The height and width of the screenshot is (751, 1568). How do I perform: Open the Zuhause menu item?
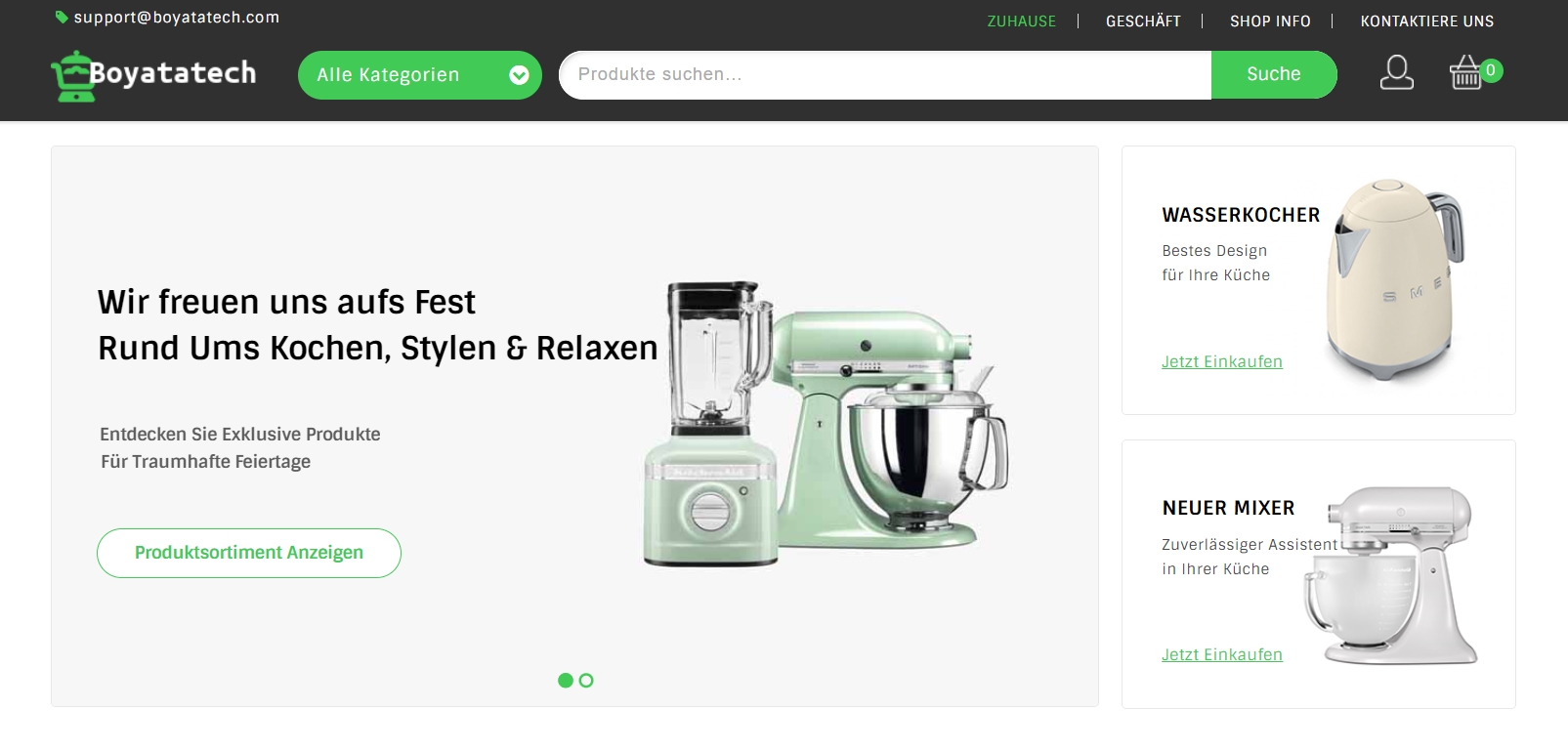click(1022, 21)
